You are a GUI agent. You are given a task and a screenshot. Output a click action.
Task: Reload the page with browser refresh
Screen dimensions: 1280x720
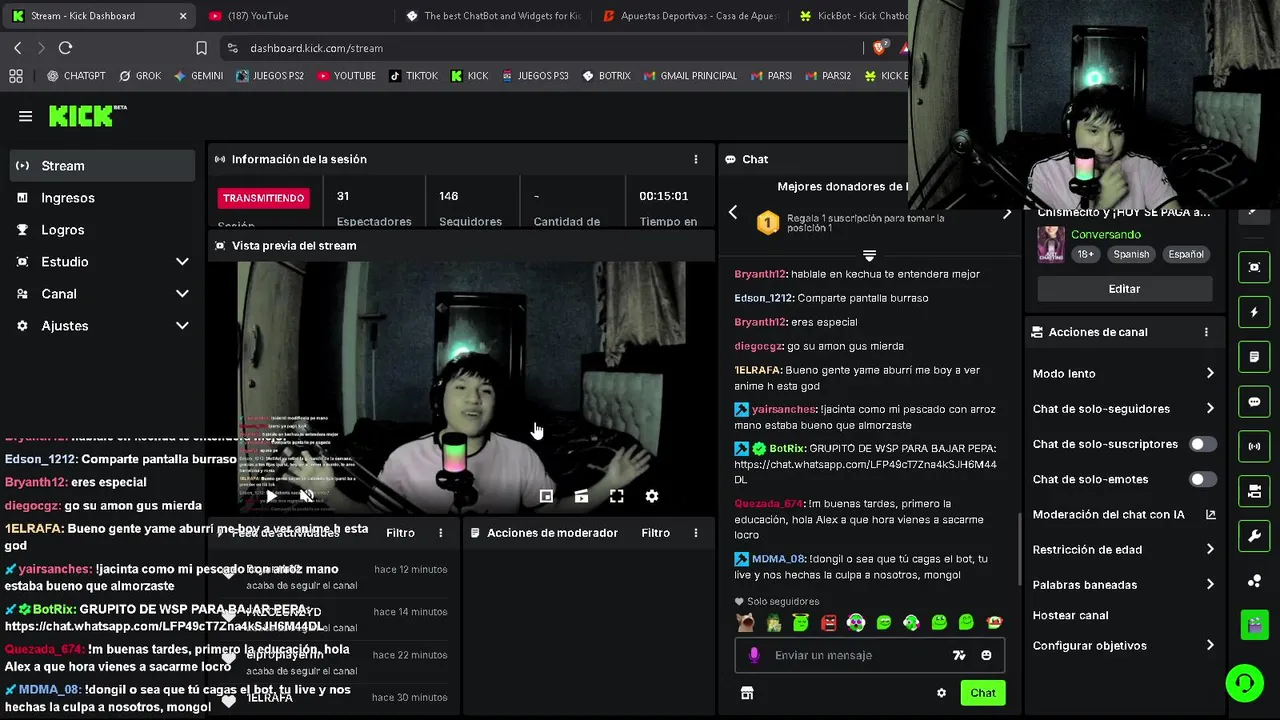tap(66, 48)
